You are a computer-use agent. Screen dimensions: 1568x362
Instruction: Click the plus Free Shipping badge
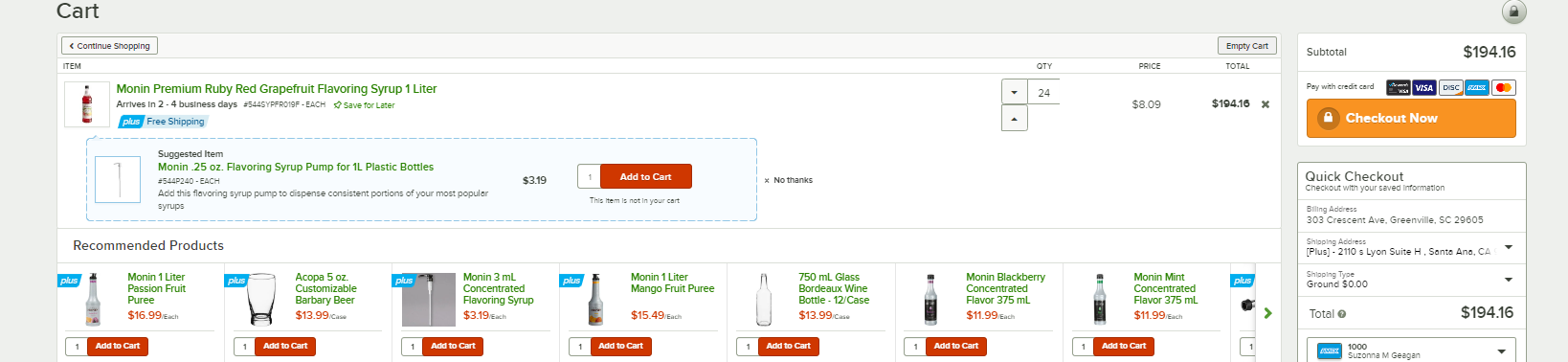(163, 122)
